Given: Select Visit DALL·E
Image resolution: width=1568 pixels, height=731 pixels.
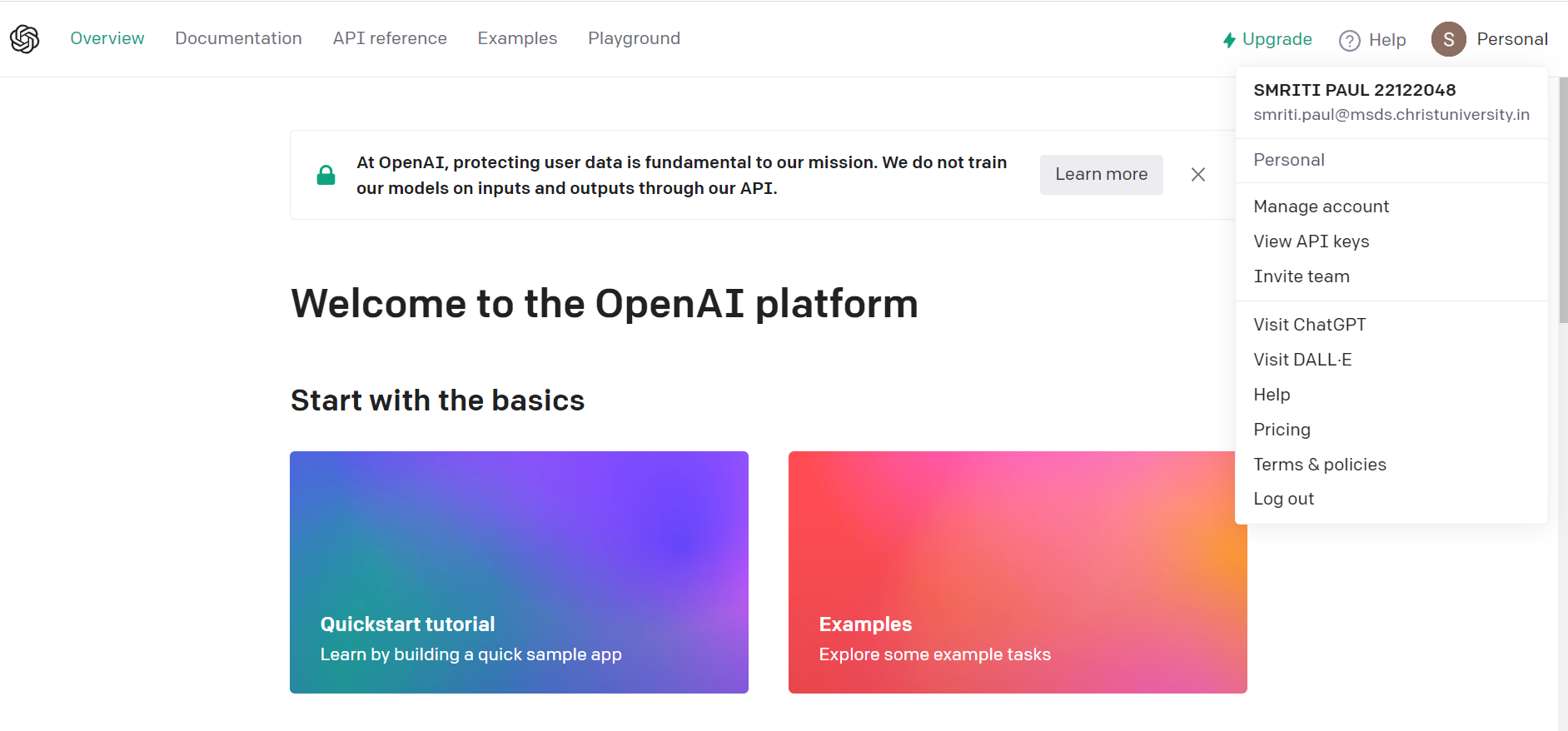Looking at the screenshot, I should click(x=1391, y=360).
